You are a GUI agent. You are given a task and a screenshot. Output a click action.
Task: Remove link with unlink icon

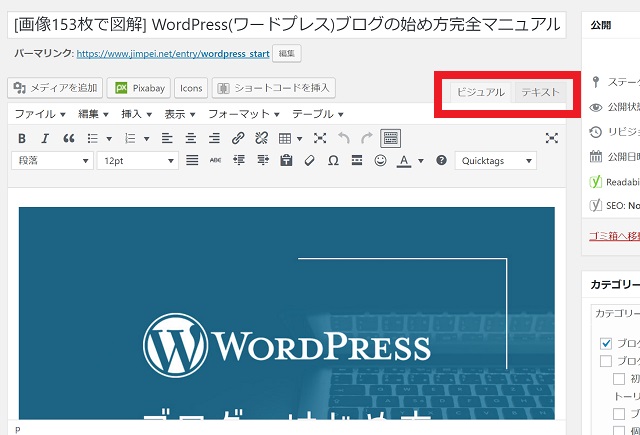click(261, 138)
